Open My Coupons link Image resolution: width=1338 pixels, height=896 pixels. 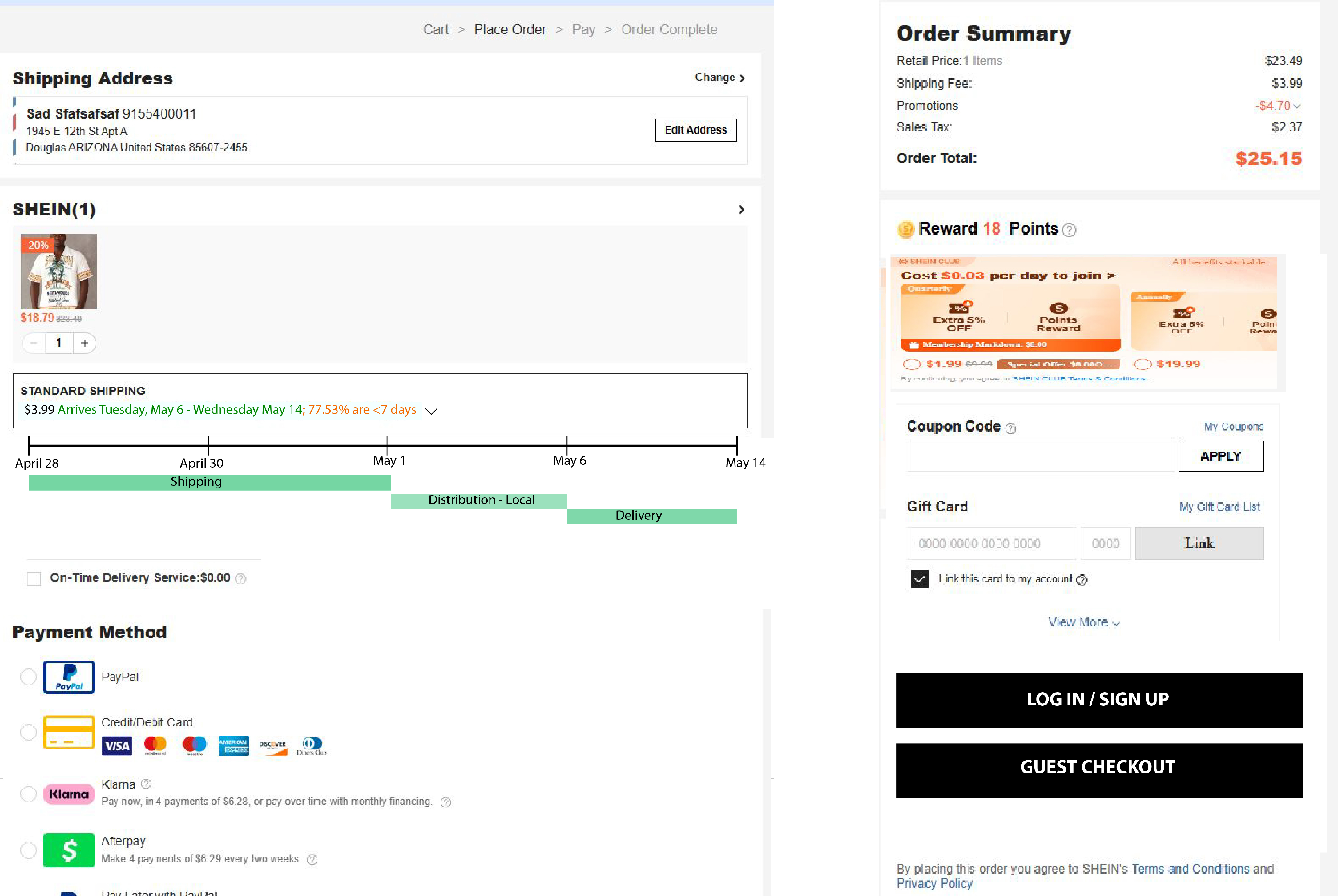point(1233,427)
